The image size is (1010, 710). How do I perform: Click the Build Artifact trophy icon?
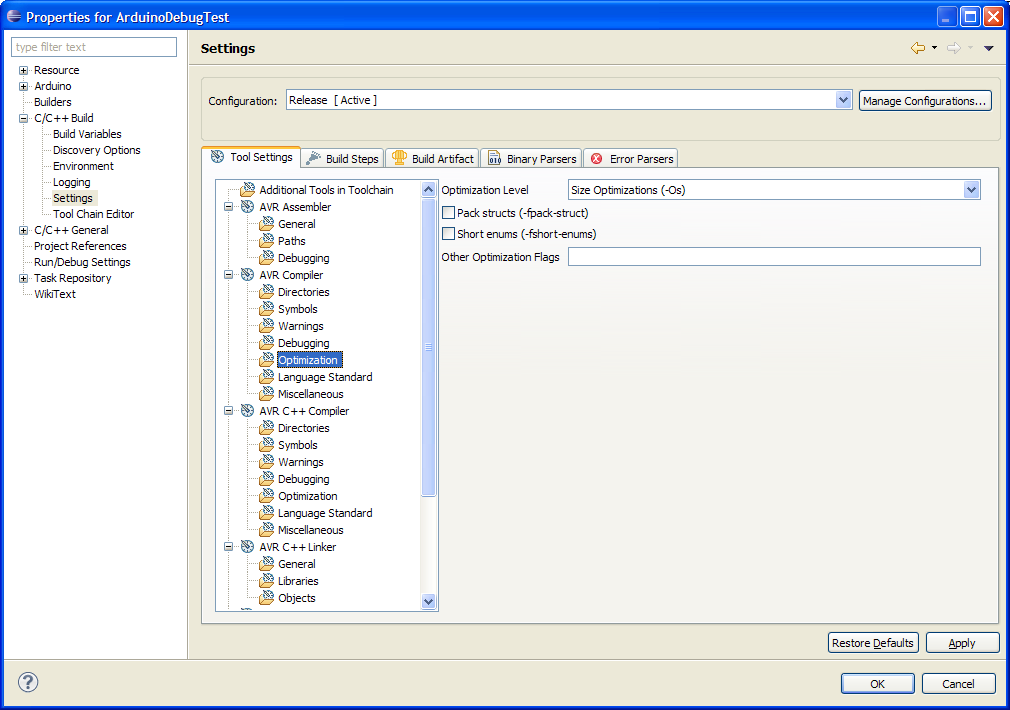[x=399, y=158]
